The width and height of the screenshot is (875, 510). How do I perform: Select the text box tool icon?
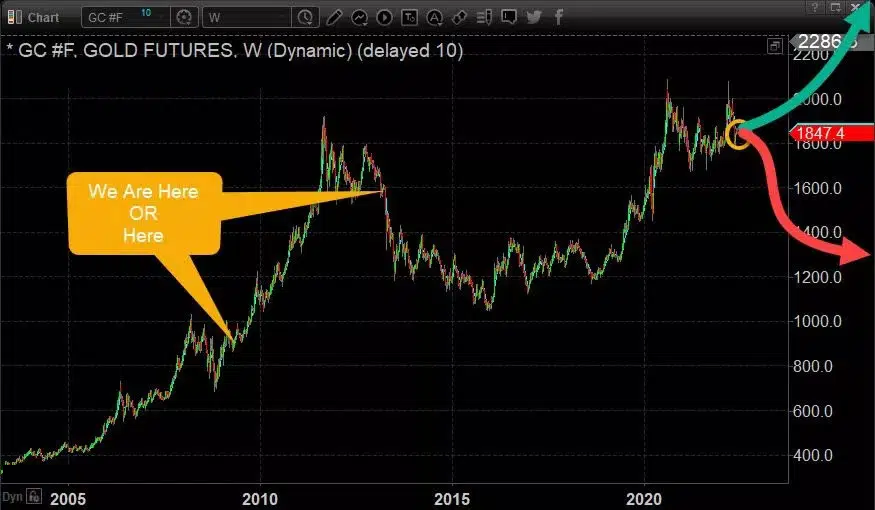(409, 17)
